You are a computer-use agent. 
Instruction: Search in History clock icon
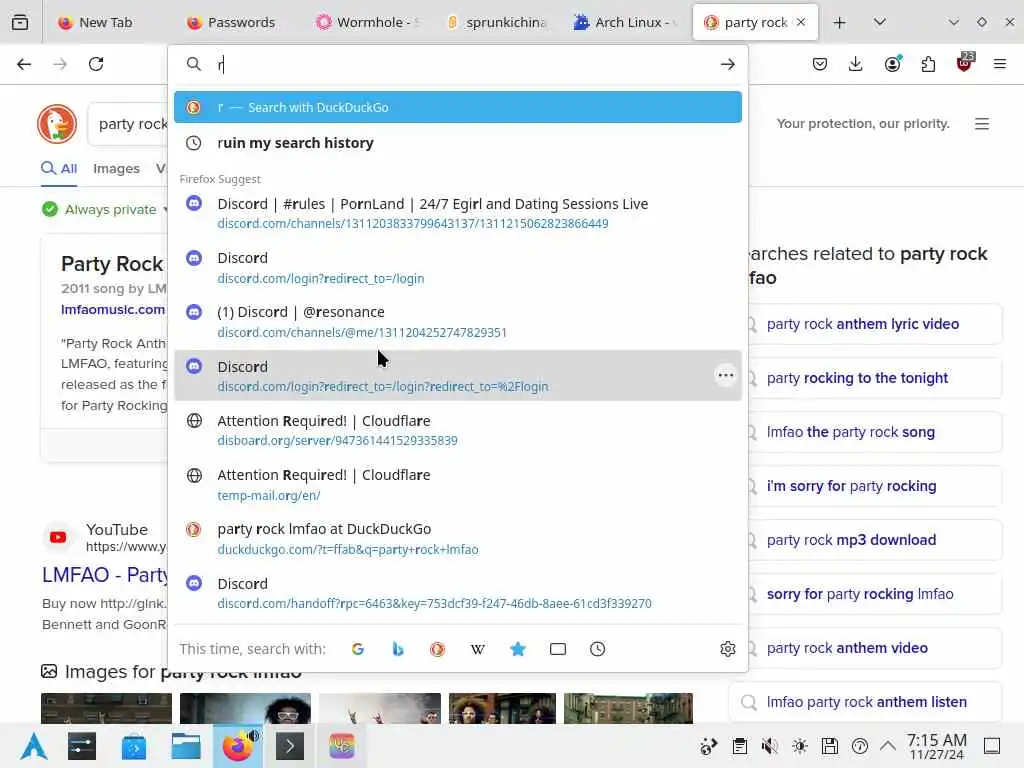click(x=598, y=648)
